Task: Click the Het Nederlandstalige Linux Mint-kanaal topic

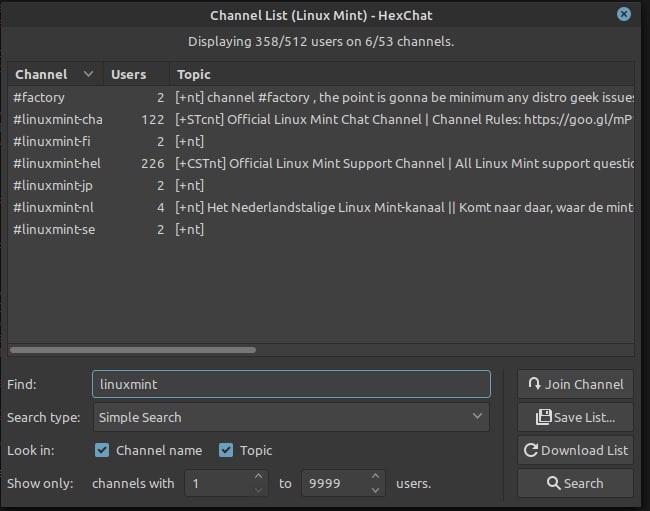Action: coord(404,207)
